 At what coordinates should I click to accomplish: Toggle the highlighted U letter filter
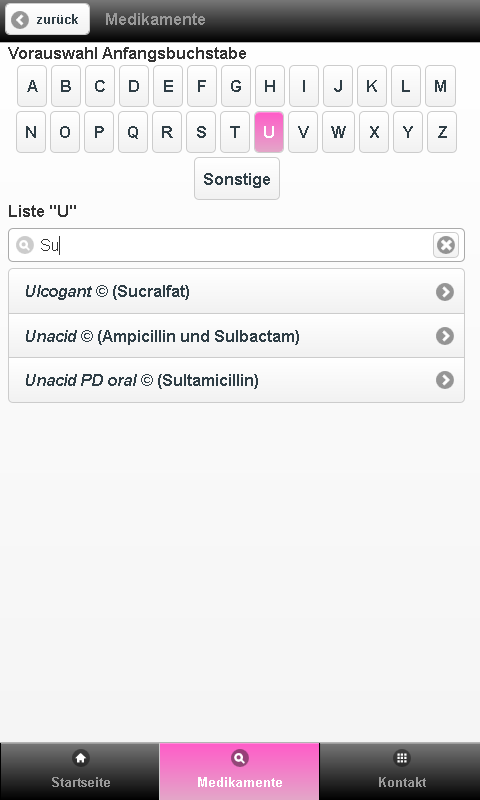pos(269,132)
